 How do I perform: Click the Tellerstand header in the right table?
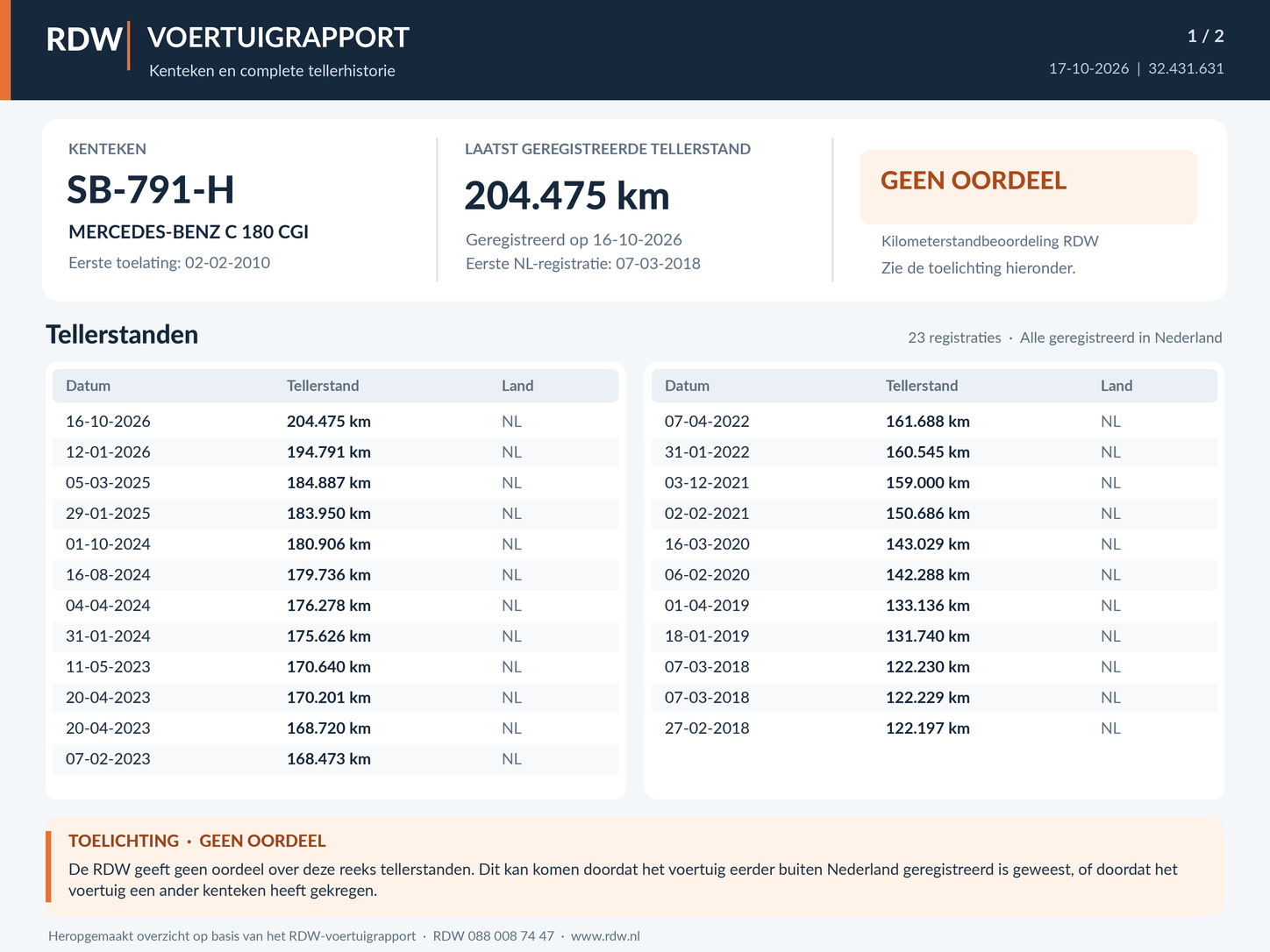point(922,386)
